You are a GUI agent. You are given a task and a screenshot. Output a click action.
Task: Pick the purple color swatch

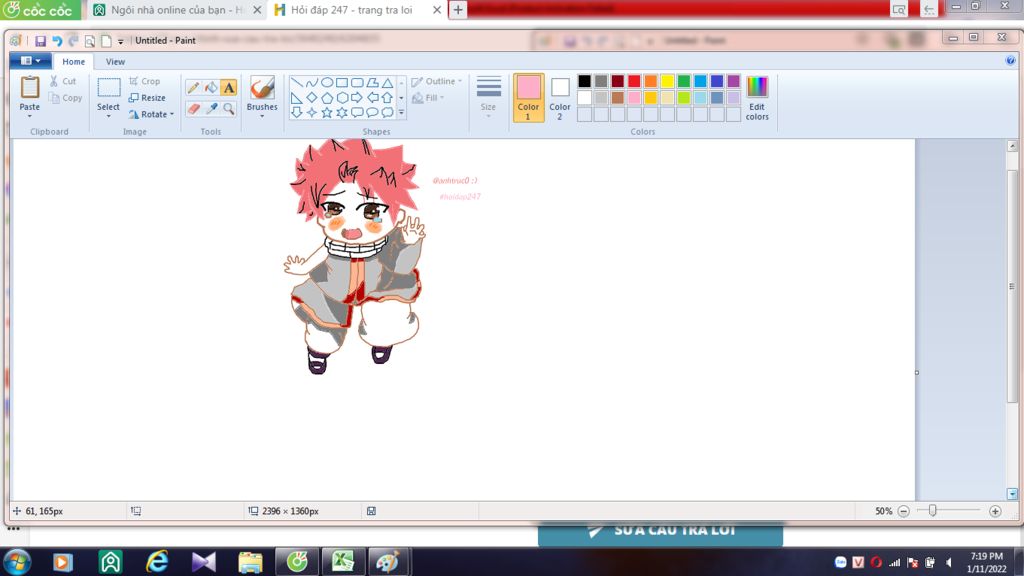click(733, 81)
